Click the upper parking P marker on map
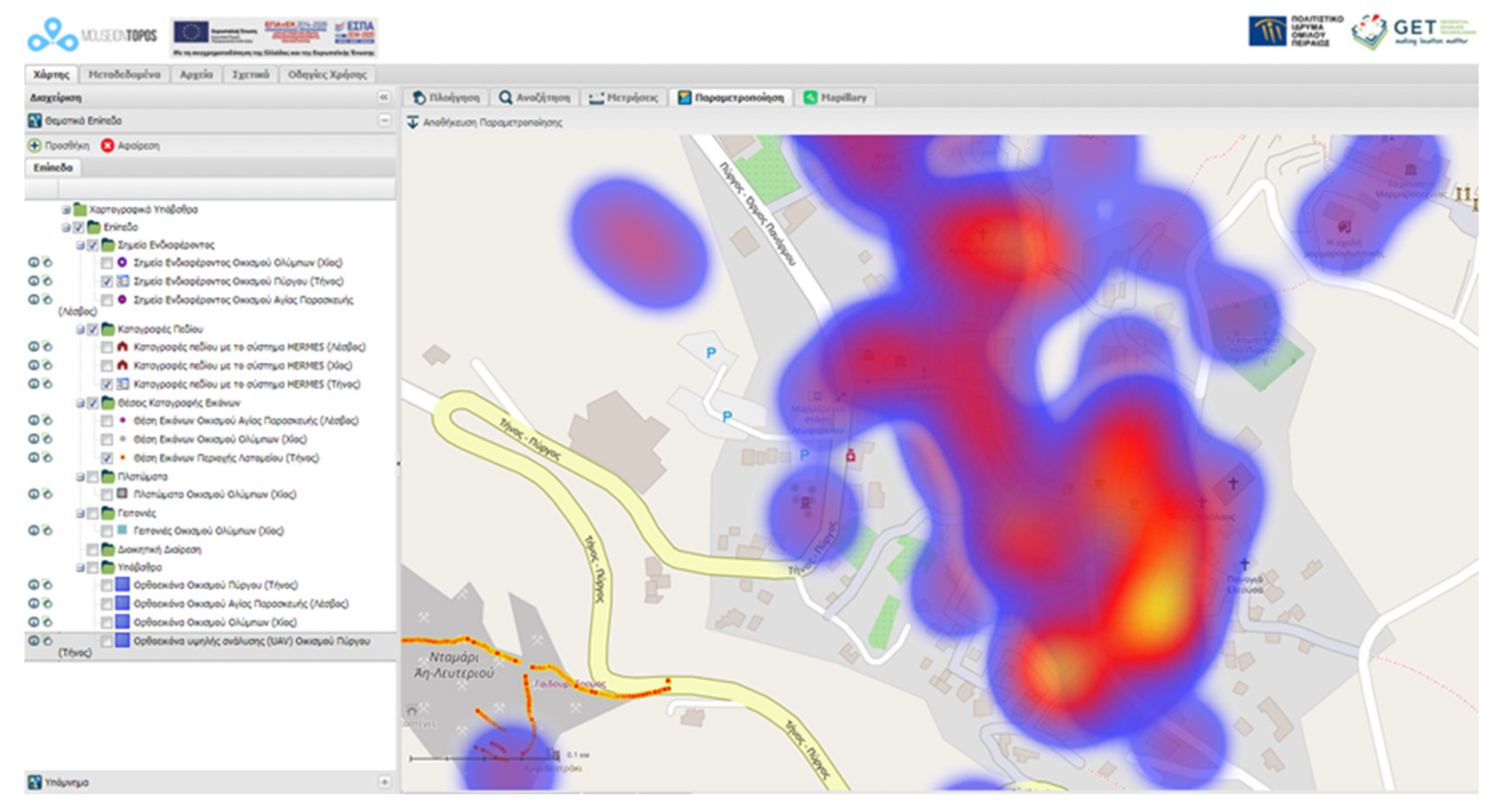This screenshot has height=812, width=1503. coord(711,353)
